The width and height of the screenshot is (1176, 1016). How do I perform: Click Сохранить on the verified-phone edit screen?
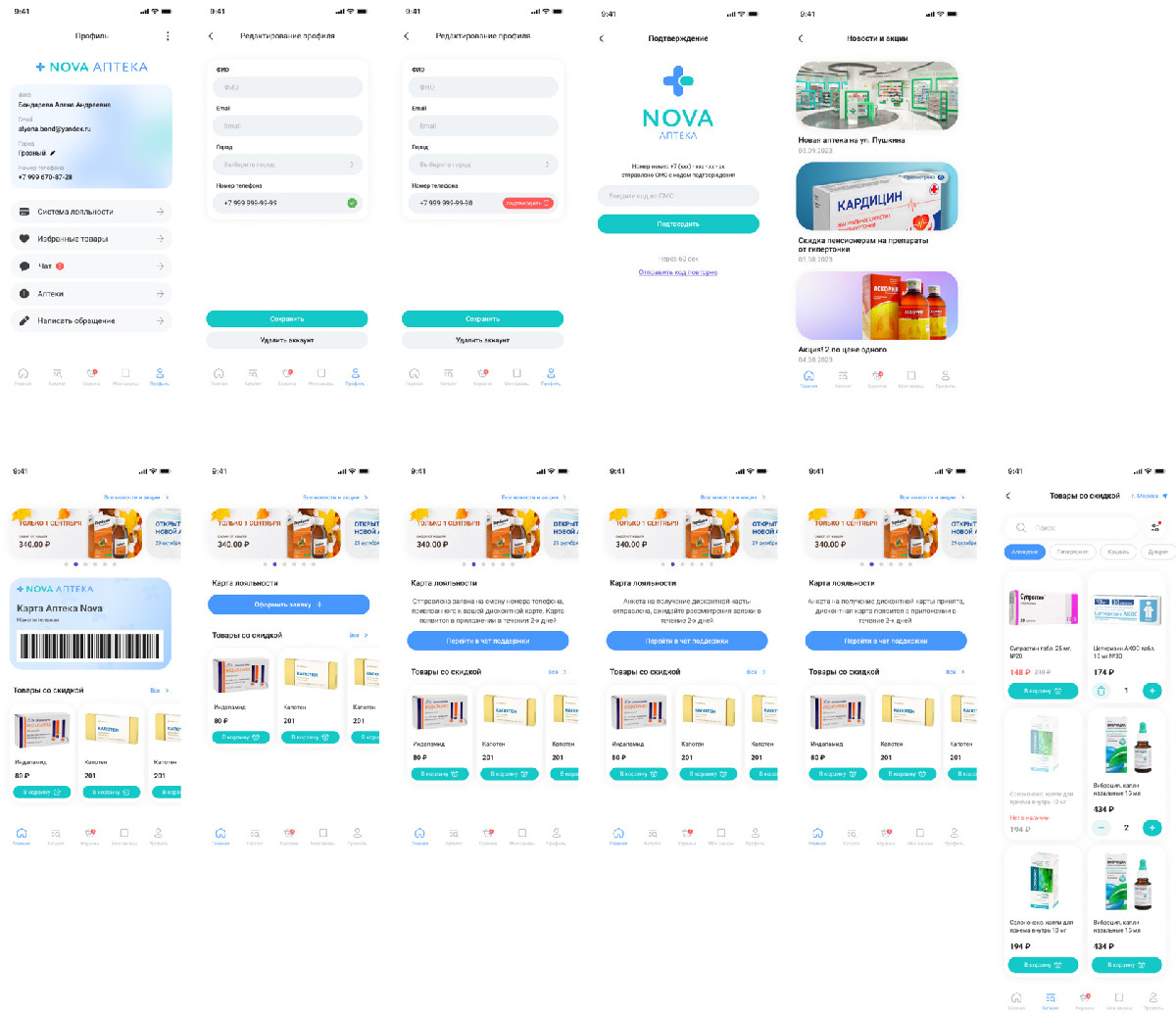[x=287, y=318]
